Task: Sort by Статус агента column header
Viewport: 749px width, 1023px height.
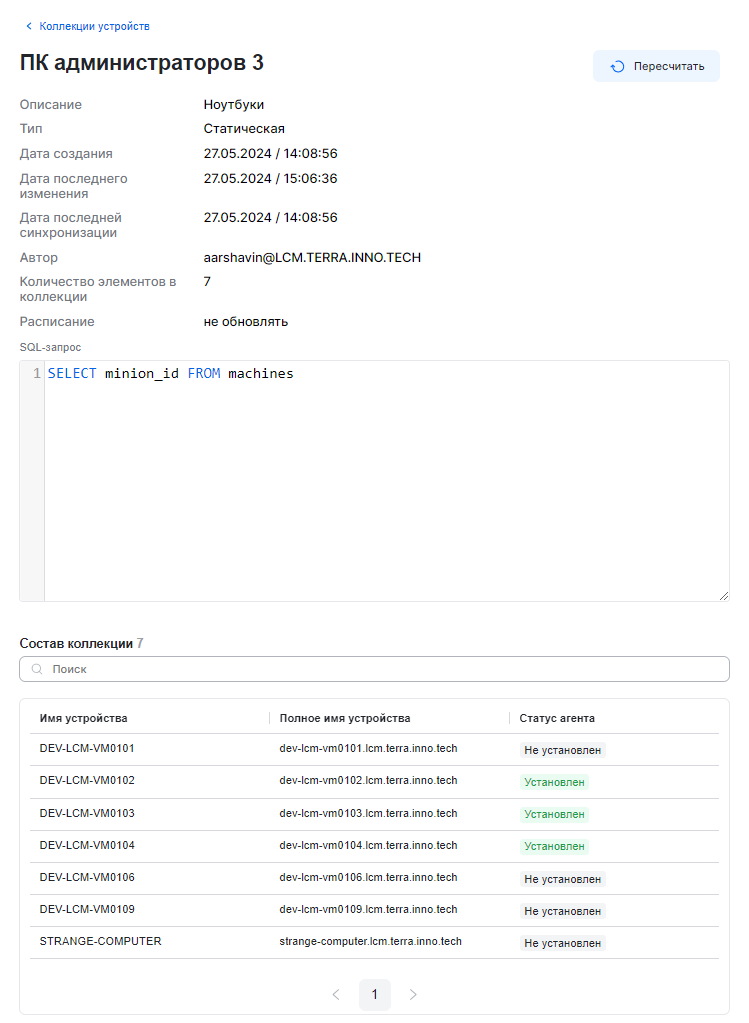Action: pyautogui.click(x=557, y=718)
